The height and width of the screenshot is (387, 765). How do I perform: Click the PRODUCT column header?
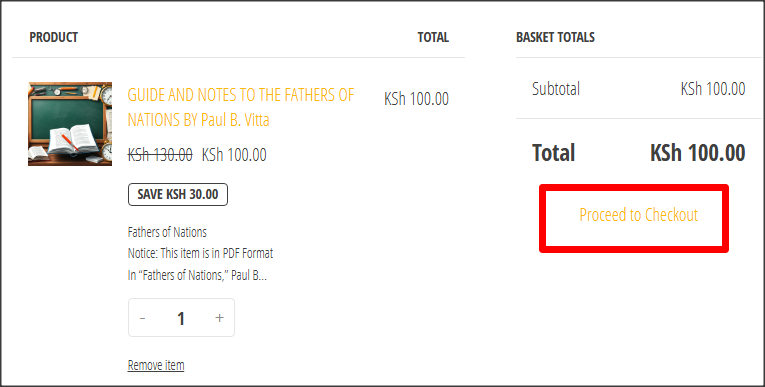tap(54, 38)
